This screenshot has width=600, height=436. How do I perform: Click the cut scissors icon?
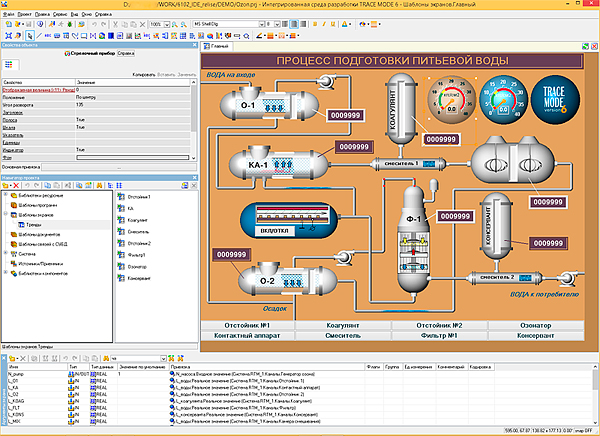coord(115,24)
